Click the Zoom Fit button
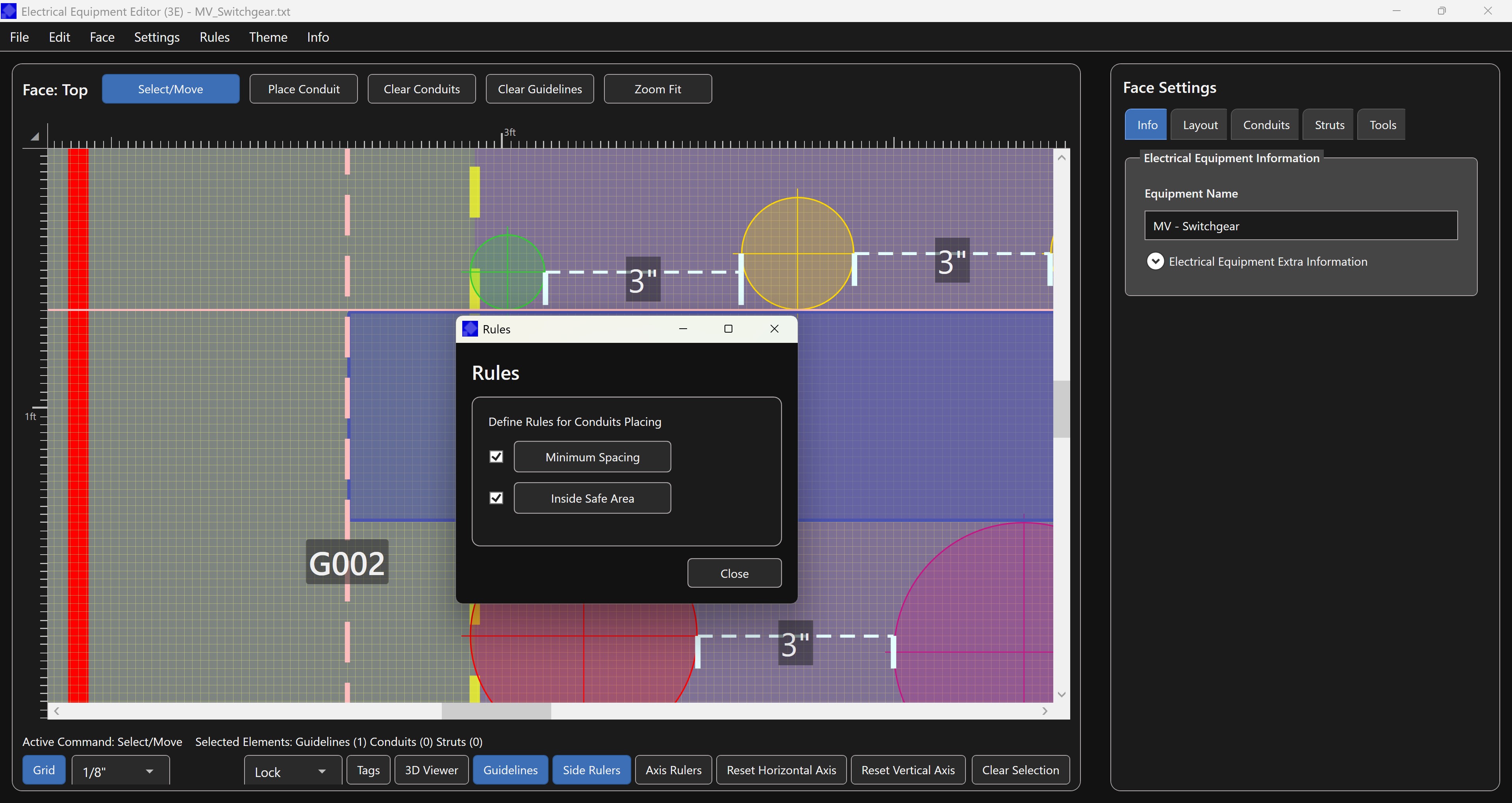The height and width of the screenshot is (803, 1512). pyautogui.click(x=658, y=89)
